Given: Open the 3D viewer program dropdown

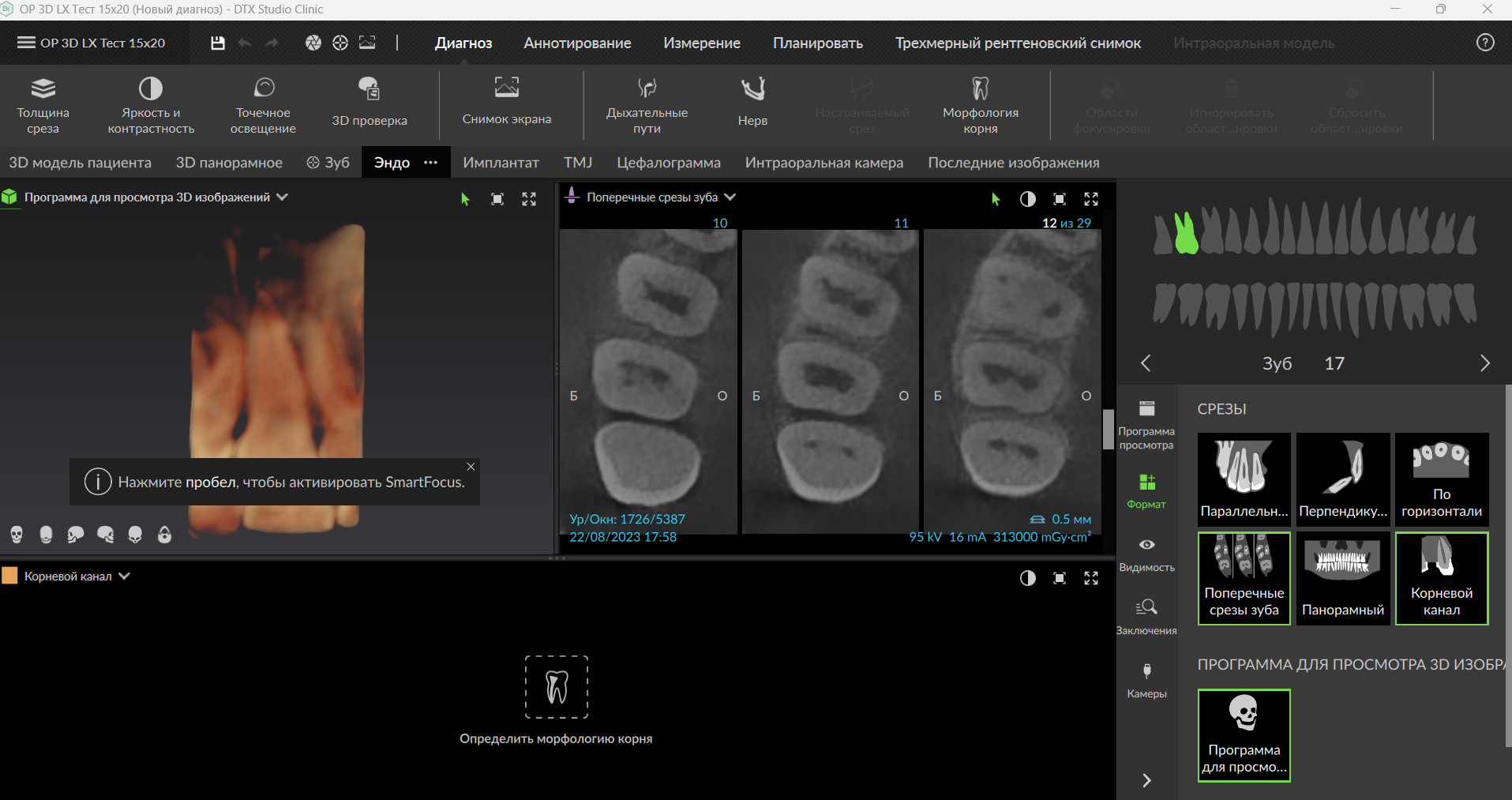Looking at the screenshot, I should tap(283, 197).
